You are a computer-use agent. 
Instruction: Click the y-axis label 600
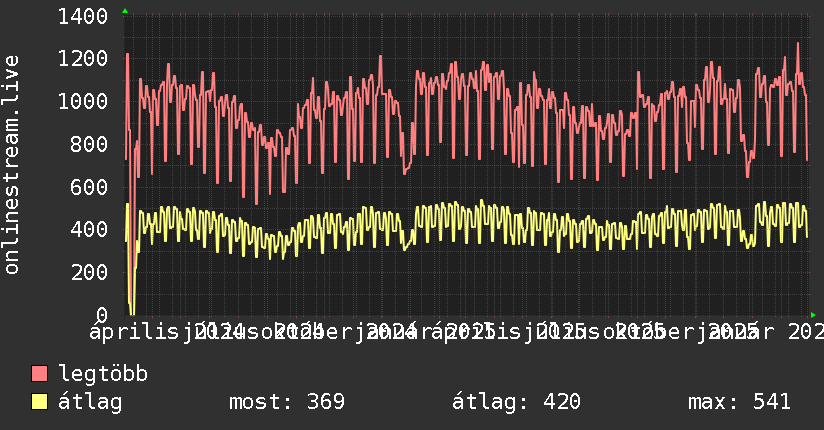pos(89,187)
